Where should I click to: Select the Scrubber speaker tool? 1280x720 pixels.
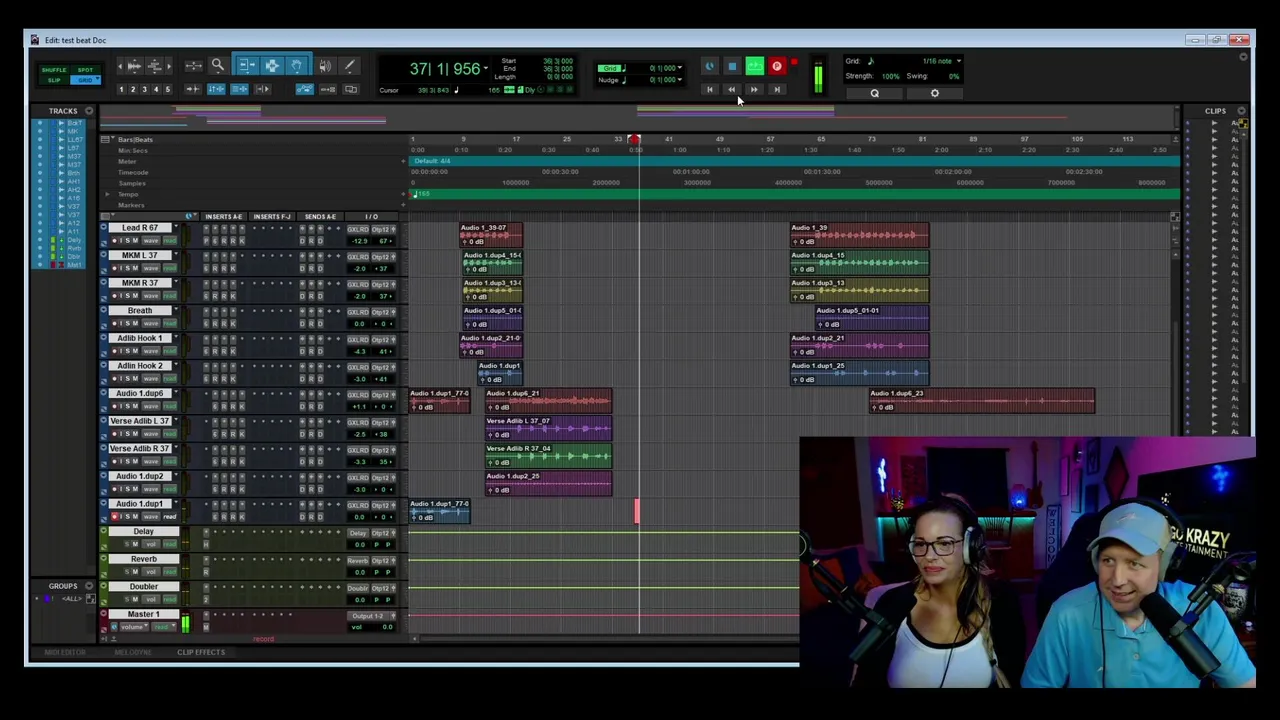point(325,66)
